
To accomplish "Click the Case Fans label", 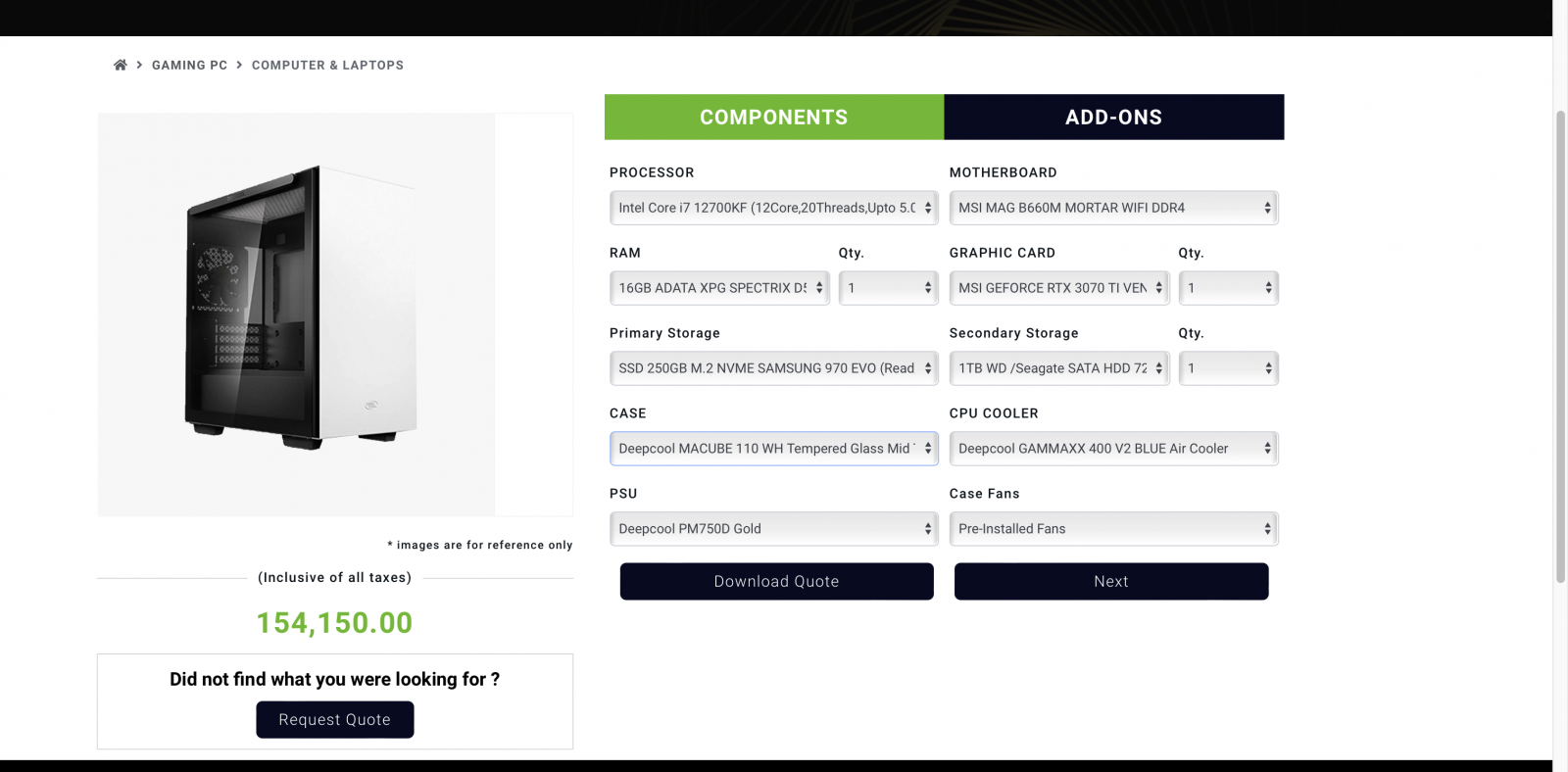I will pos(985,494).
